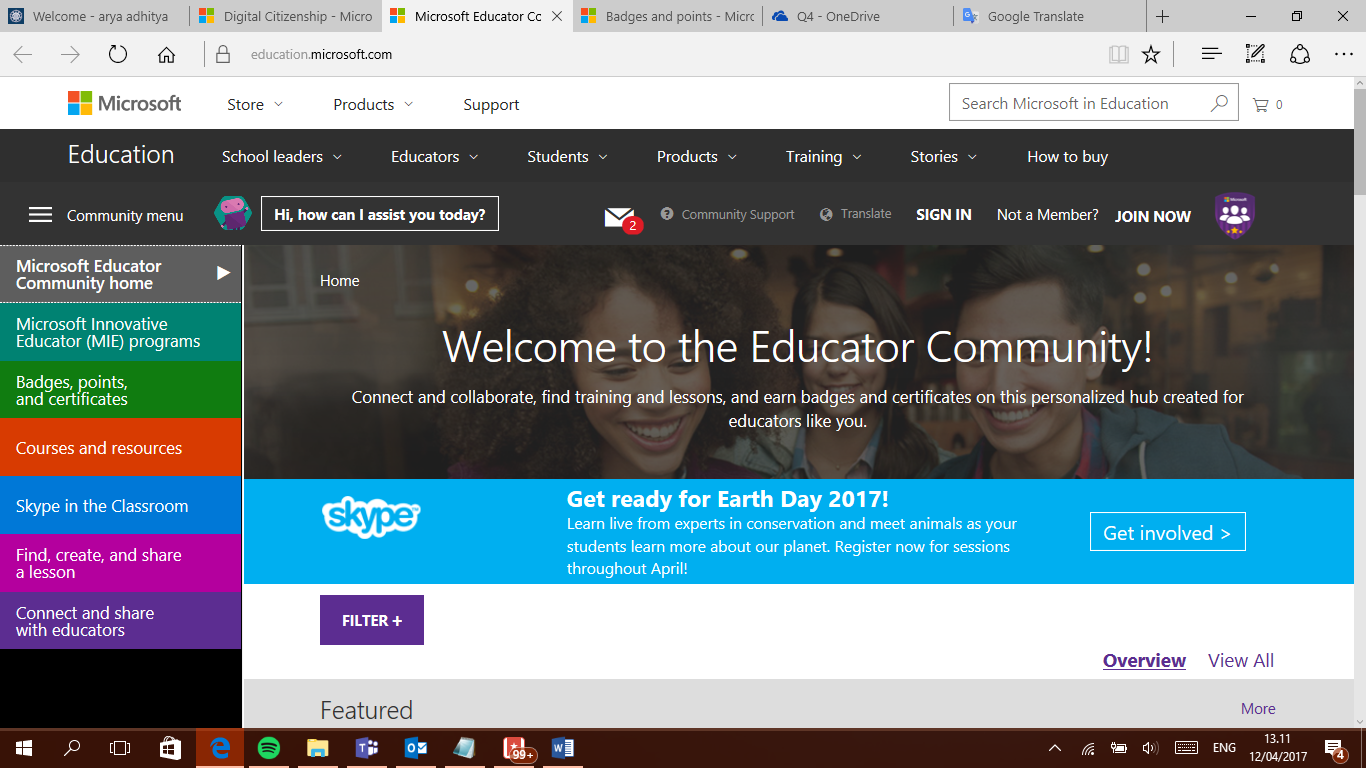Image resolution: width=1366 pixels, height=768 pixels.
Task: Click the browser forward arrow
Action: point(70,55)
